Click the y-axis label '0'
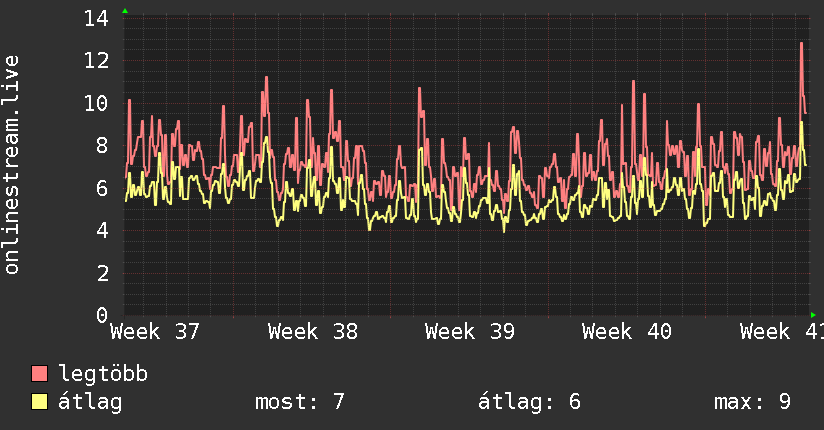The height and width of the screenshot is (430, 824). [x=102, y=315]
